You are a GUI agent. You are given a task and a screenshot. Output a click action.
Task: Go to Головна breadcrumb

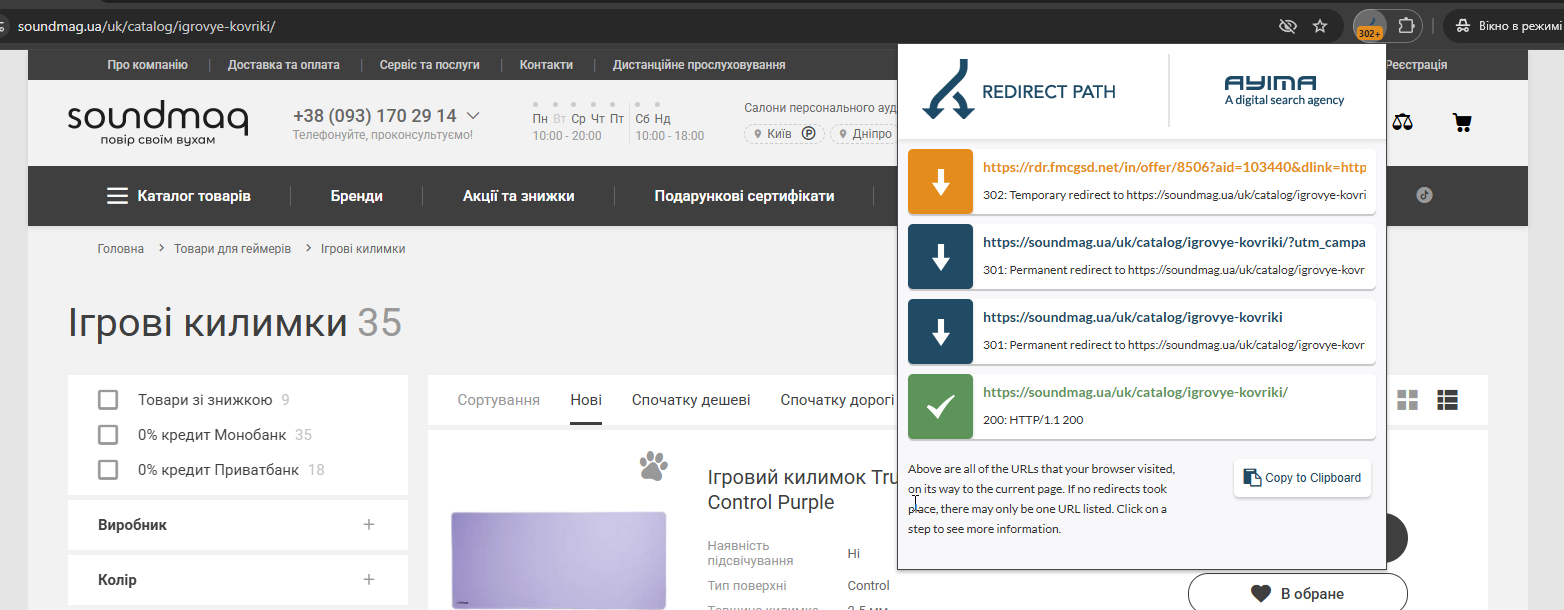point(121,248)
